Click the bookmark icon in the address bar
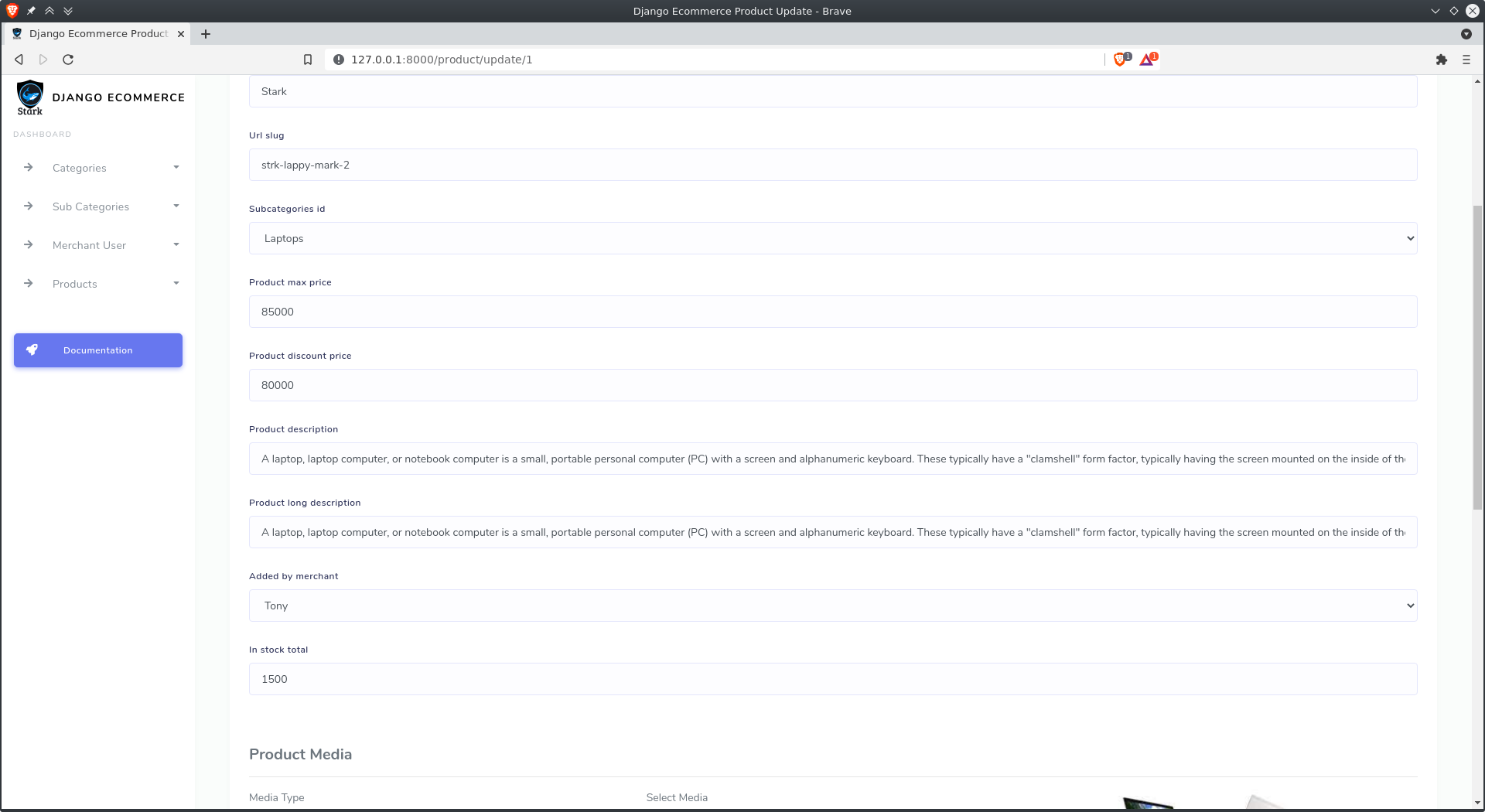Viewport: 1485px width, 812px height. tap(308, 59)
